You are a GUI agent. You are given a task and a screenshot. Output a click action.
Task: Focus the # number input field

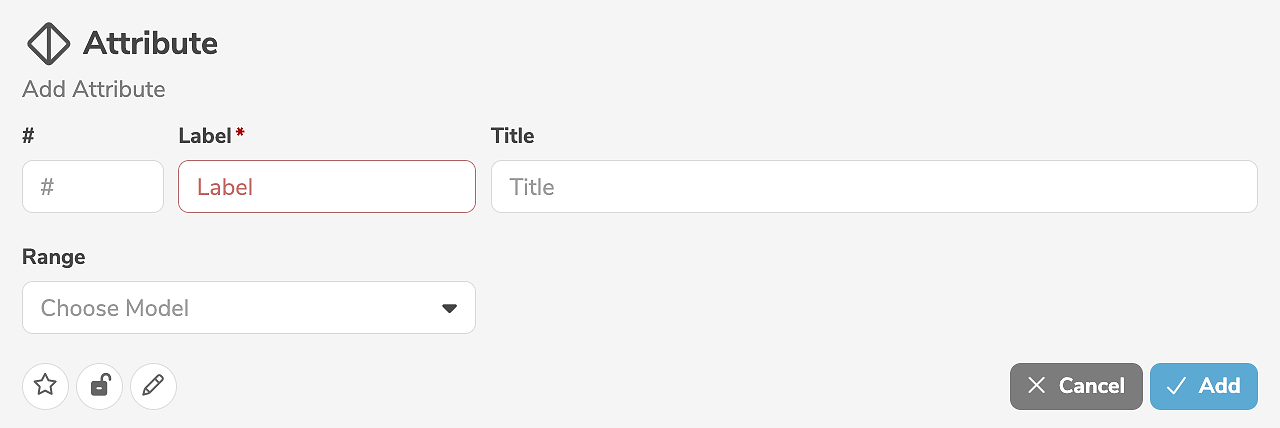coord(93,187)
